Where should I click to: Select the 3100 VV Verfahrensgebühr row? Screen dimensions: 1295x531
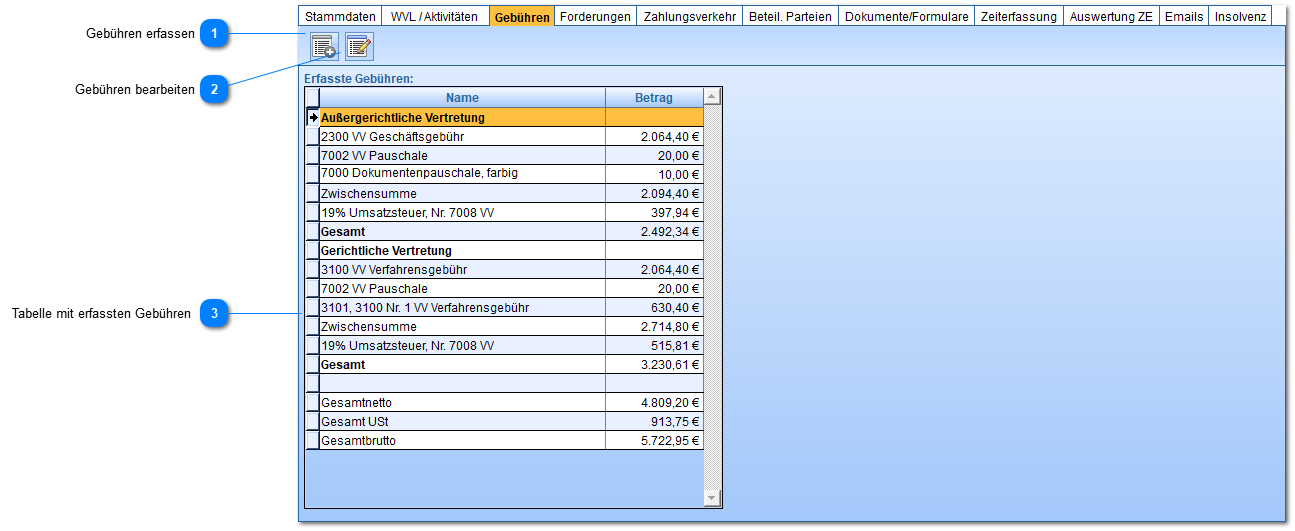462,270
